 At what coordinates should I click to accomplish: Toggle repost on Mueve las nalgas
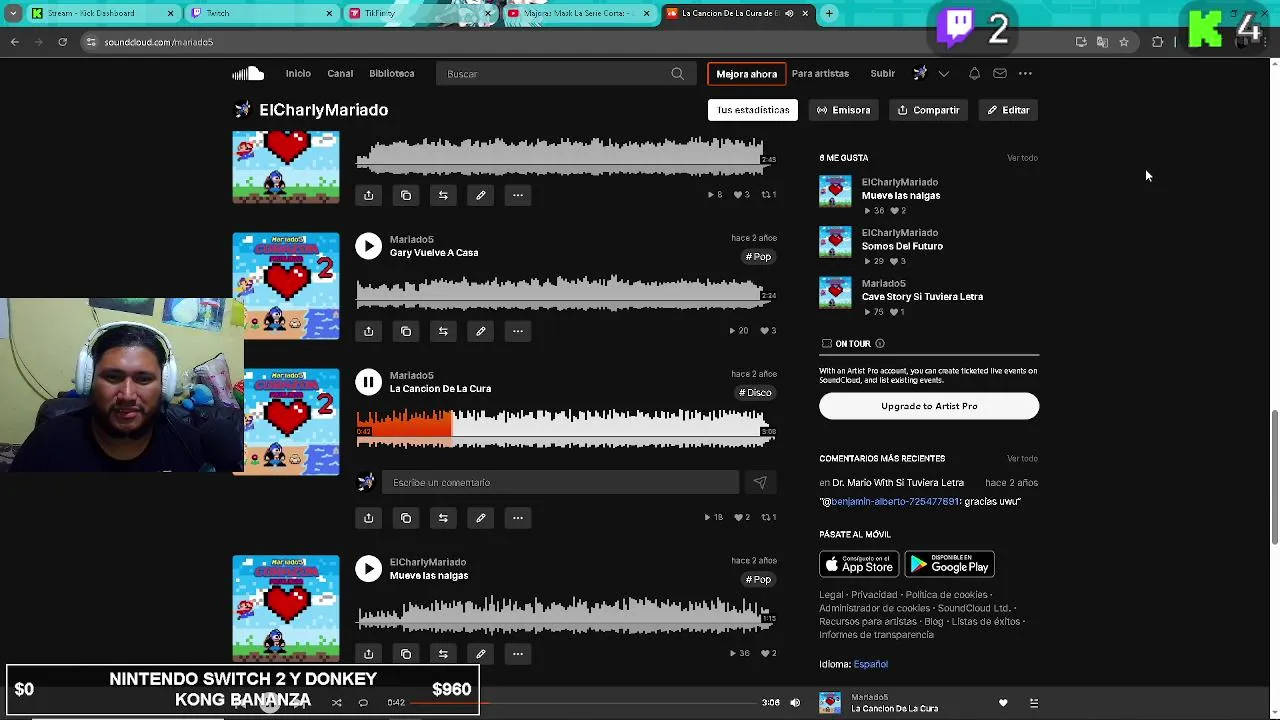tap(443, 654)
